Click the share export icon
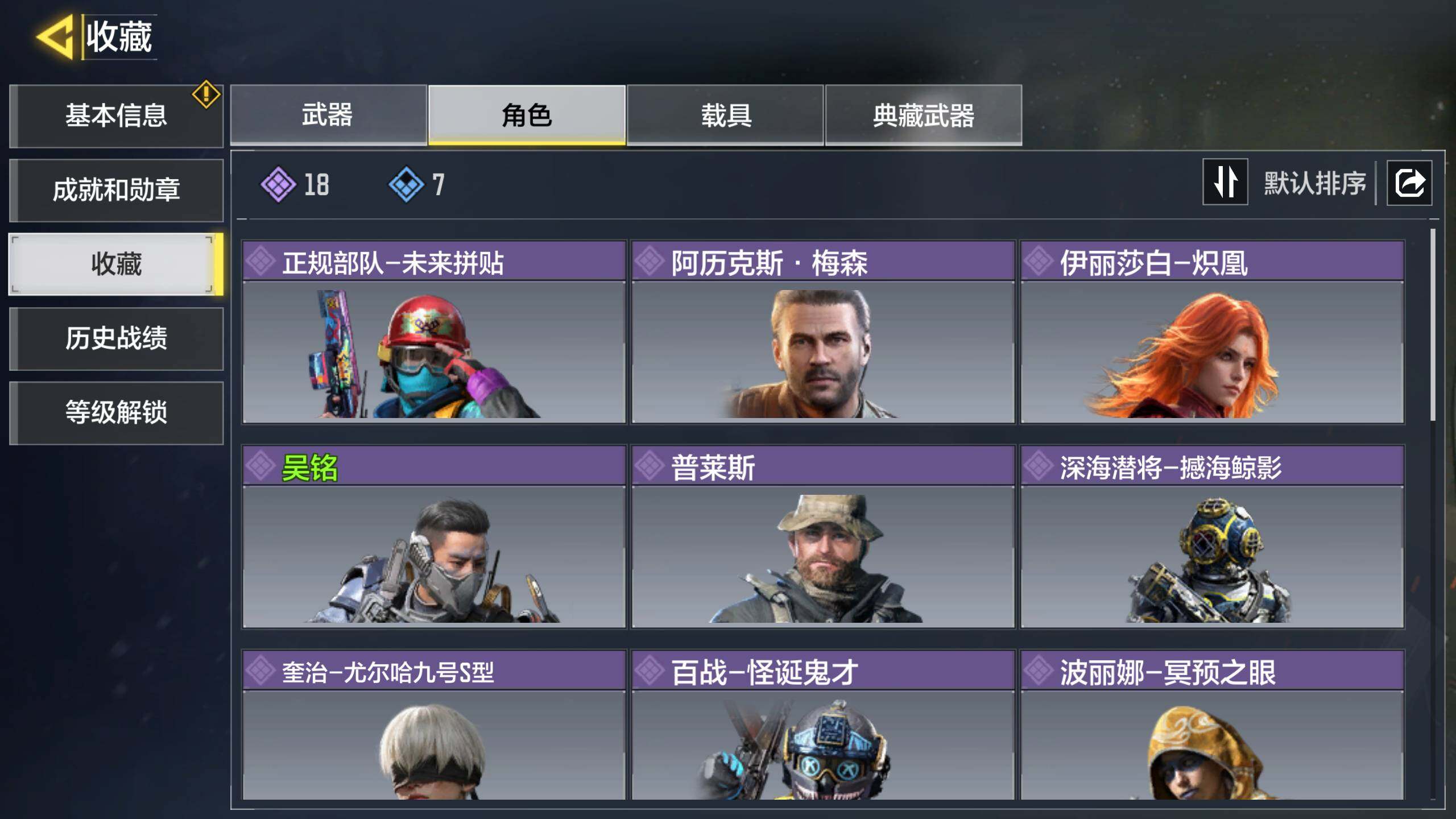The width and height of the screenshot is (1456, 819). pyautogui.click(x=1409, y=183)
